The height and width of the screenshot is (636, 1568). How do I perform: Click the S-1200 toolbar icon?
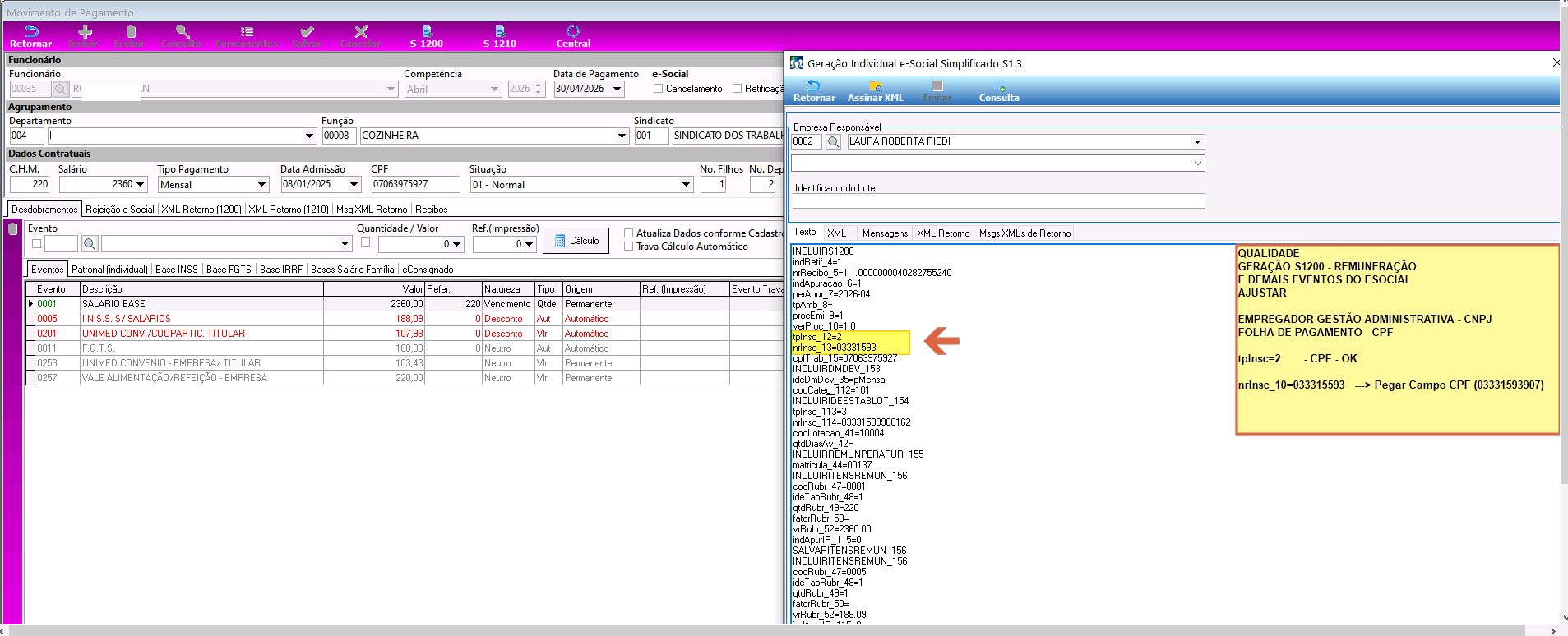click(427, 36)
